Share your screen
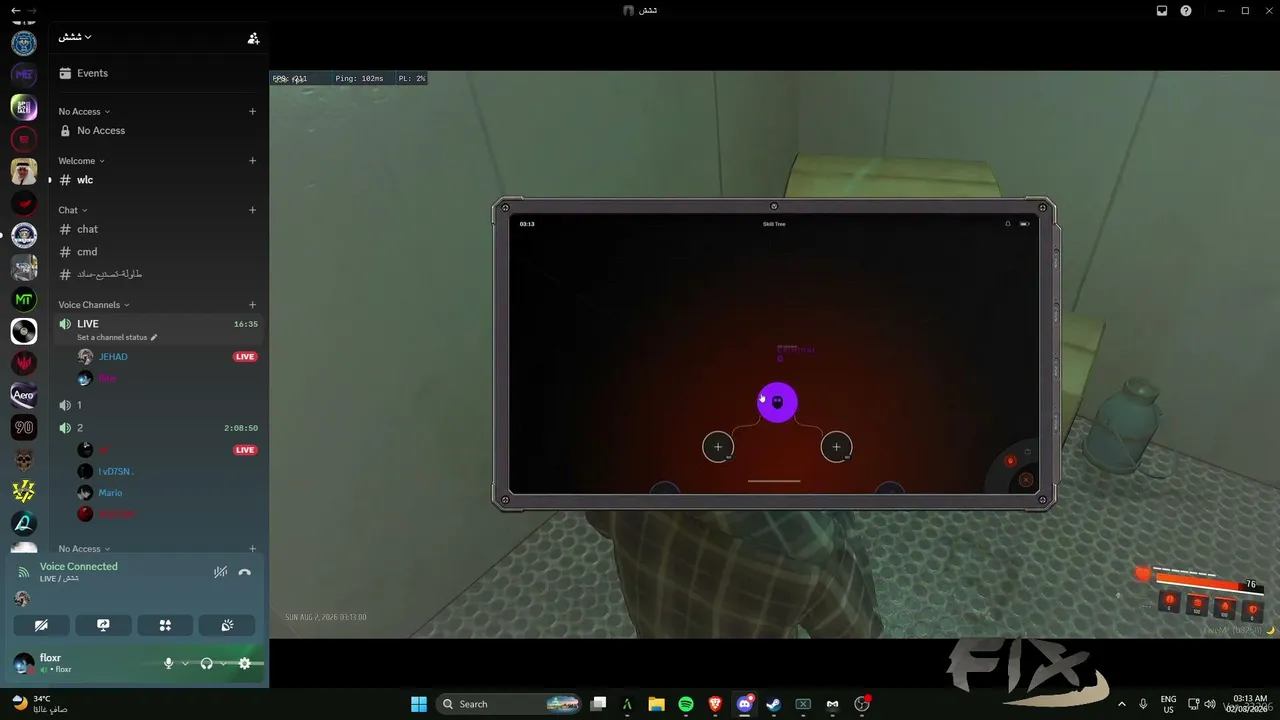Image resolution: width=1280 pixels, height=720 pixels. click(x=103, y=625)
